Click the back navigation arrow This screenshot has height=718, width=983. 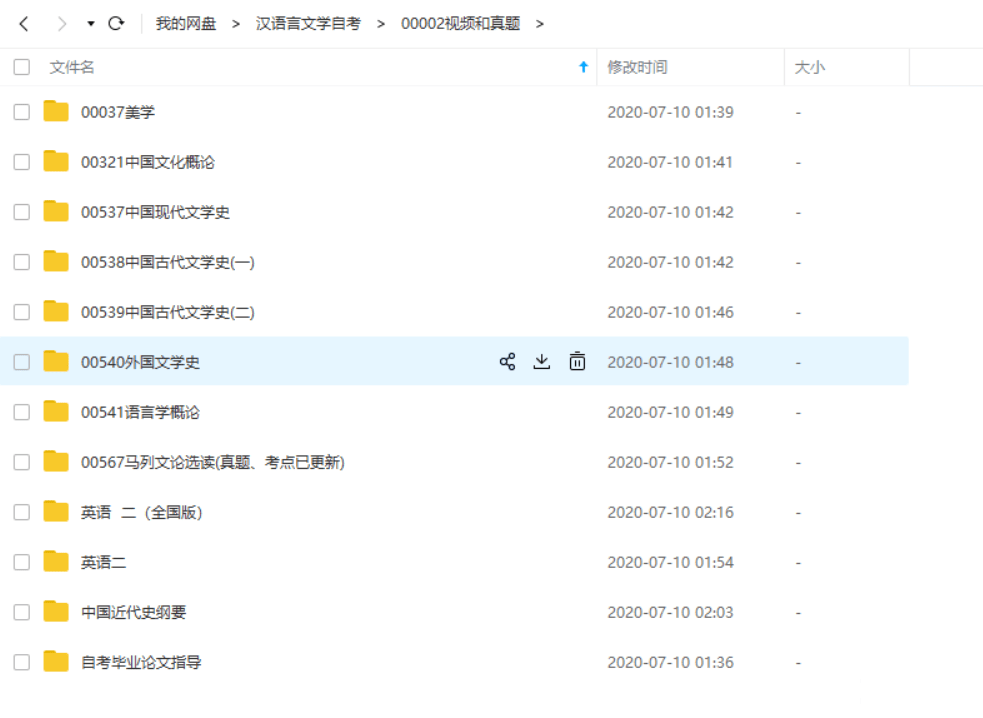click(x=24, y=23)
